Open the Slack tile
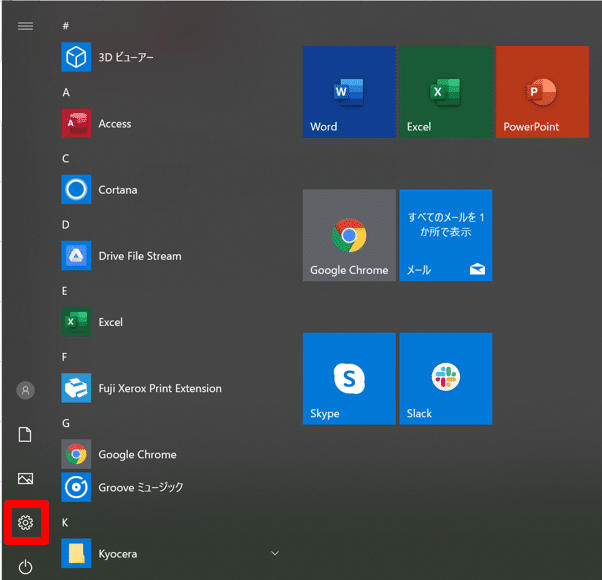This screenshot has height=580, width=602. pyautogui.click(x=446, y=378)
